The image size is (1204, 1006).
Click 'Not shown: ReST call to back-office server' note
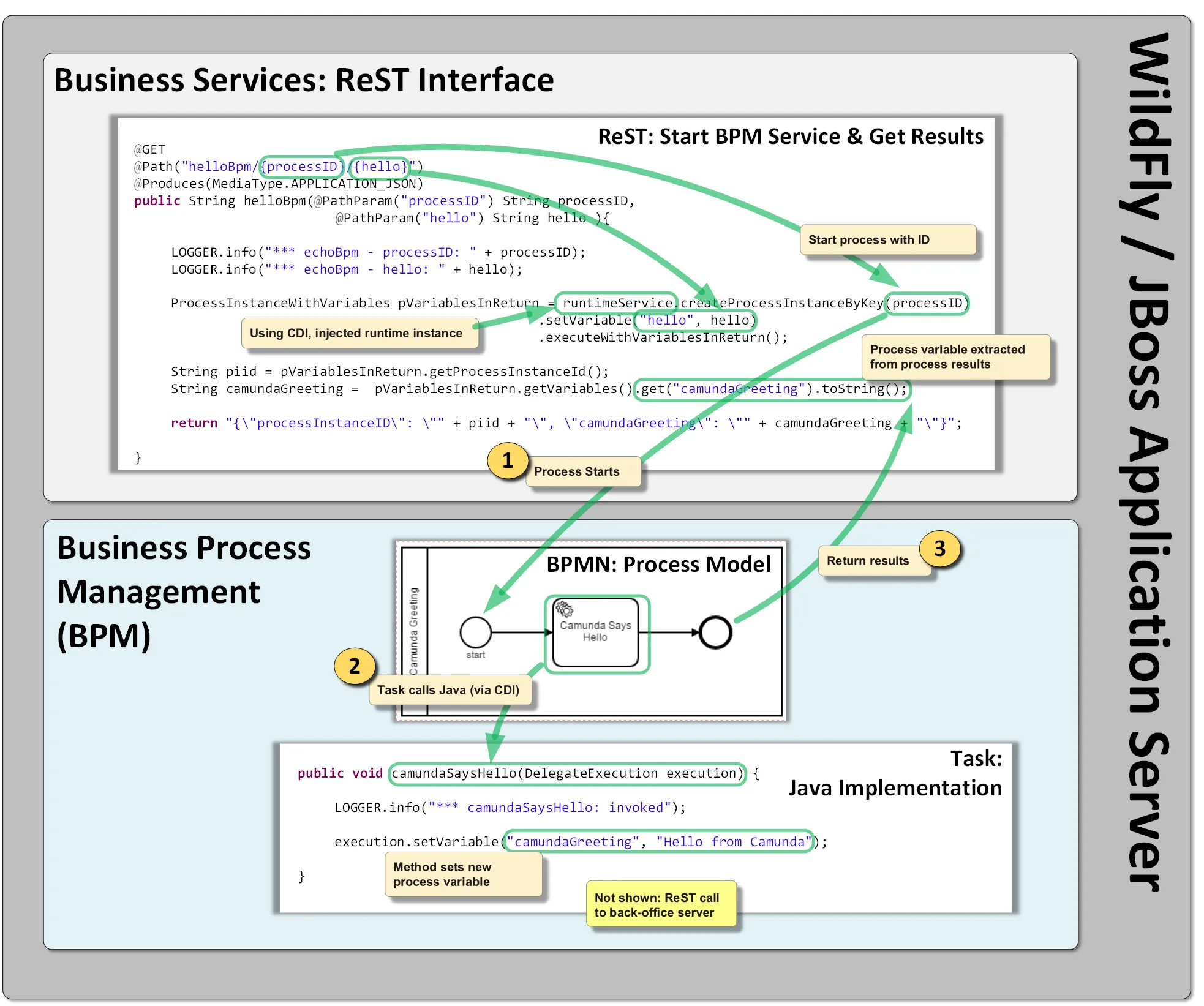tap(661, 904)
